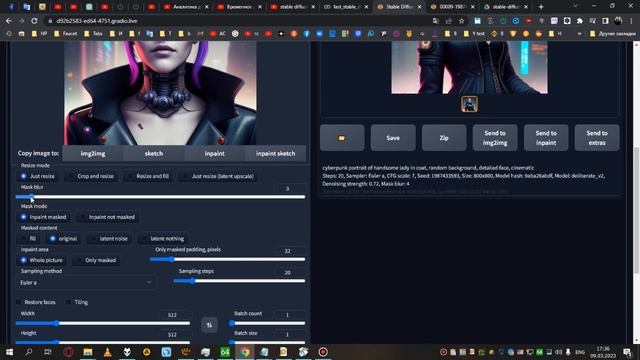Switch to the Stable Diffusion active tab

tap(399, 7)
